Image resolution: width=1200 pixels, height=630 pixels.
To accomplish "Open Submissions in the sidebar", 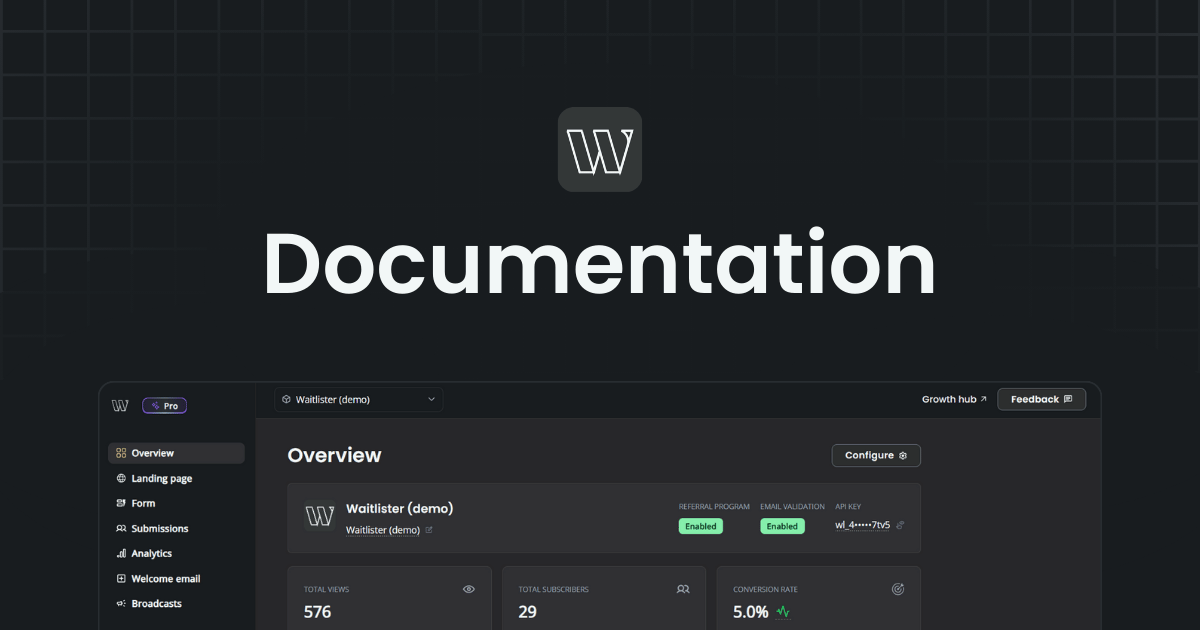I will 176,528.
